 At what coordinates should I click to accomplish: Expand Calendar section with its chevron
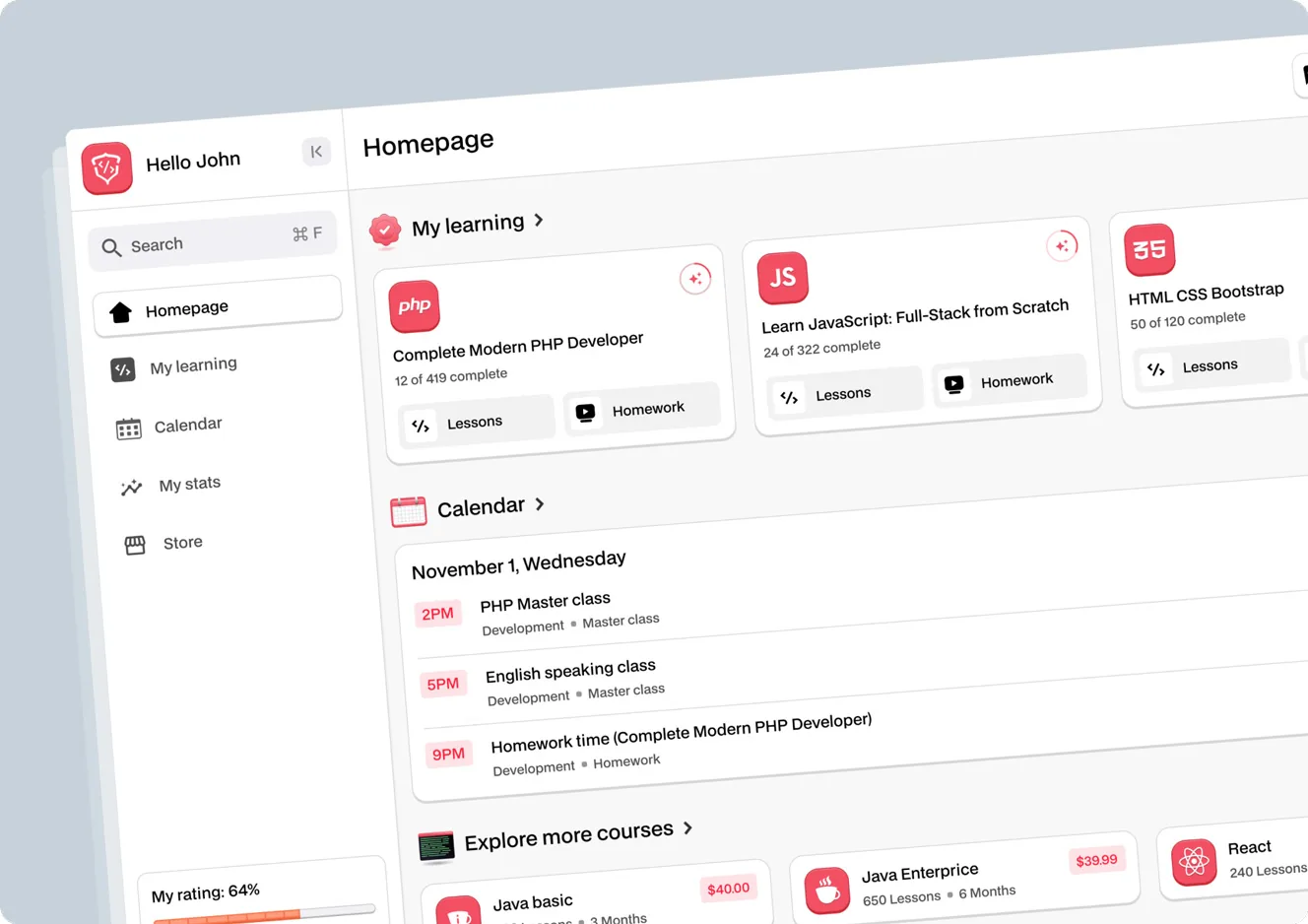click(540, 504)
